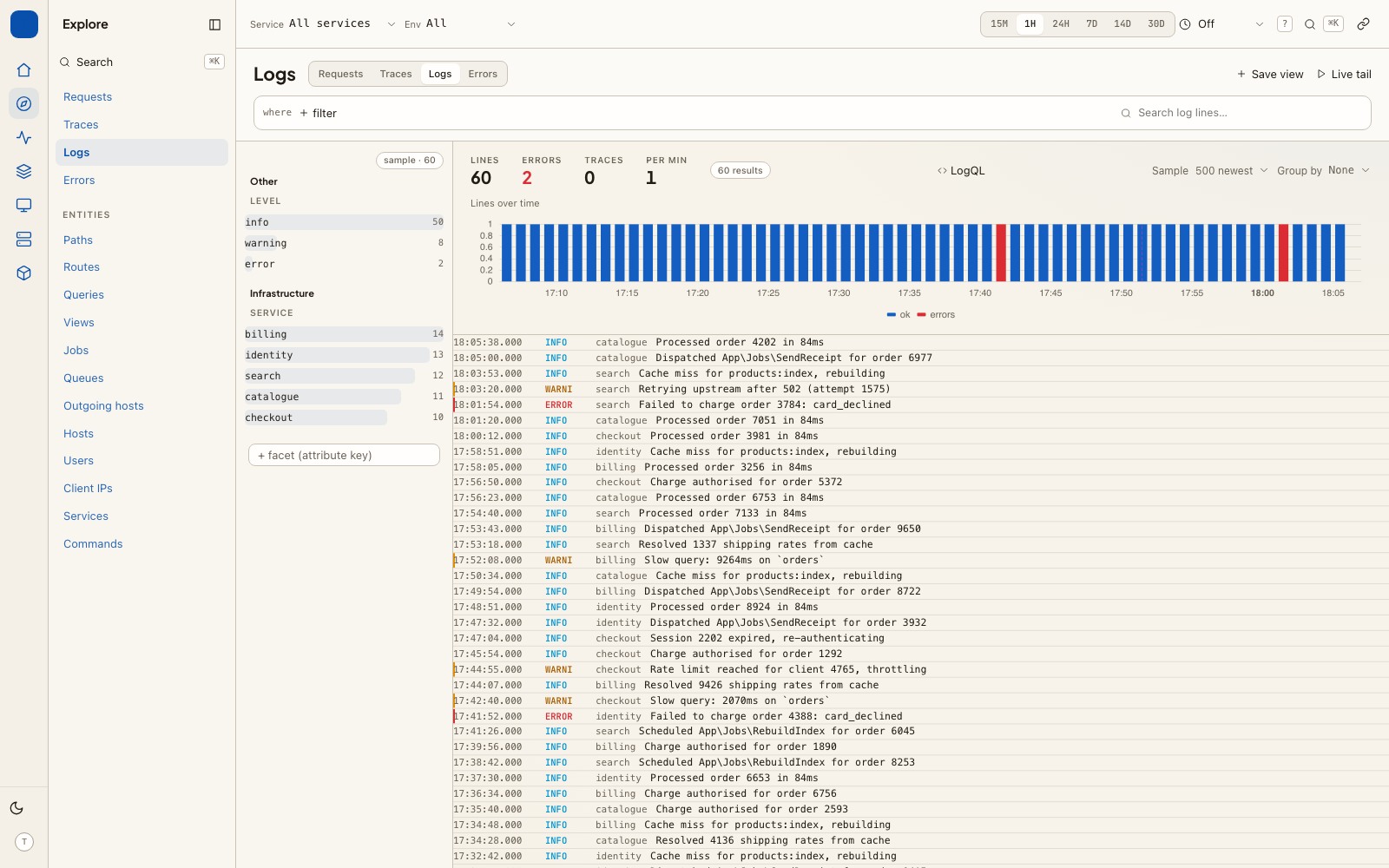Select the 15M time range
Screen dimensions: 1389x868
click(x=999, y=24)
